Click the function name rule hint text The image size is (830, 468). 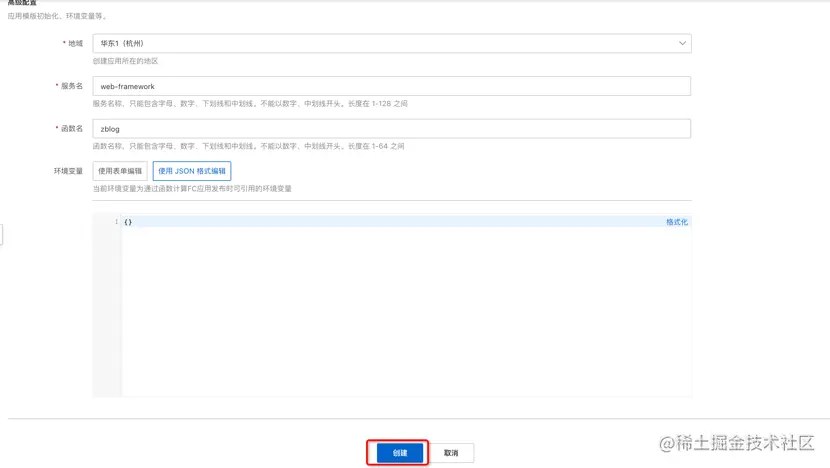(248, 146)
